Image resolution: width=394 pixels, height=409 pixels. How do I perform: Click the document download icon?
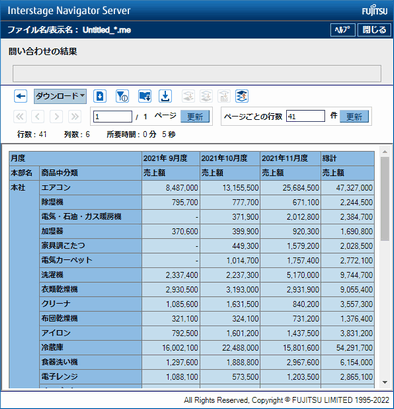click(x=100, y=96)
